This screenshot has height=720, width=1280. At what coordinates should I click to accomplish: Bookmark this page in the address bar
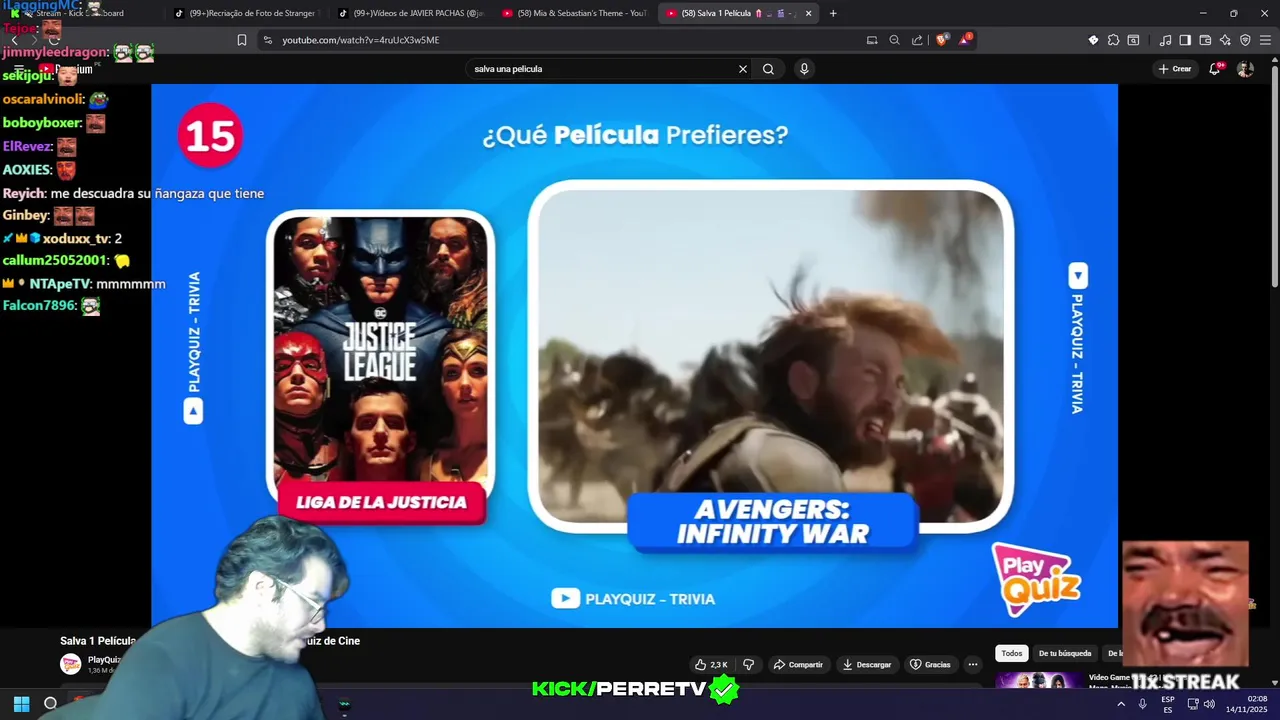coord(241,40)
